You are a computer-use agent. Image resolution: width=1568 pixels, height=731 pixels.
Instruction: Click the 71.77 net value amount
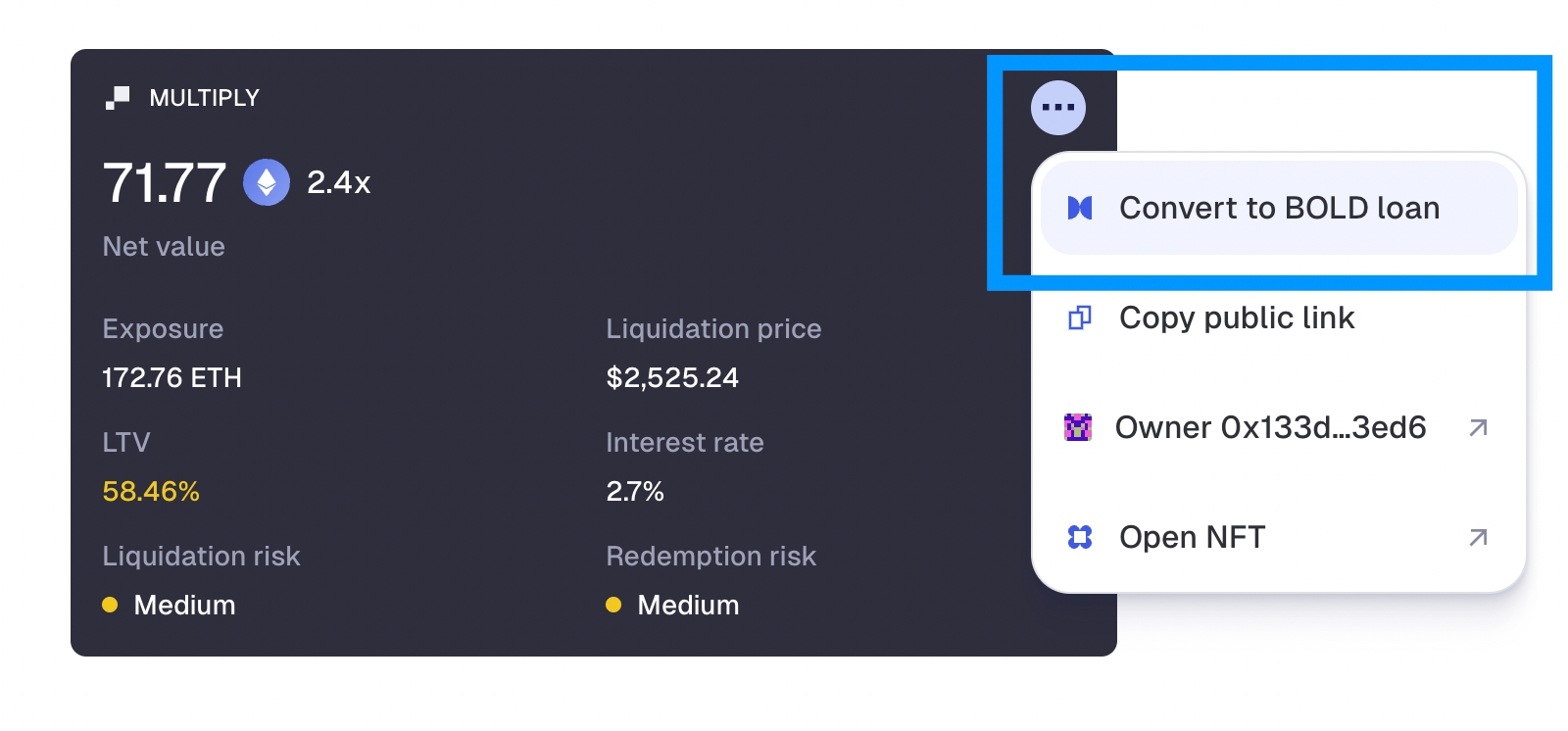point(165,183)
